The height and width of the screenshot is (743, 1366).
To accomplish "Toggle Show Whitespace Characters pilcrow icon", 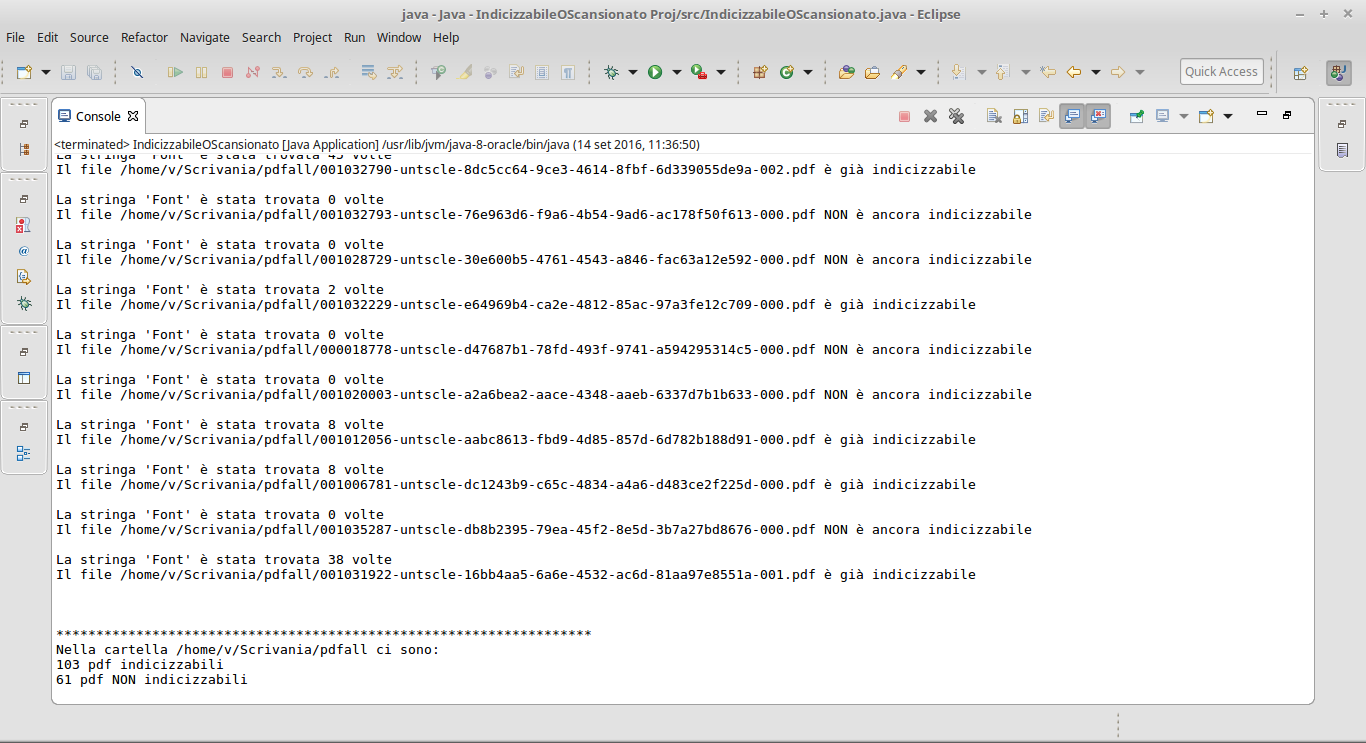I will coord(568,72).
